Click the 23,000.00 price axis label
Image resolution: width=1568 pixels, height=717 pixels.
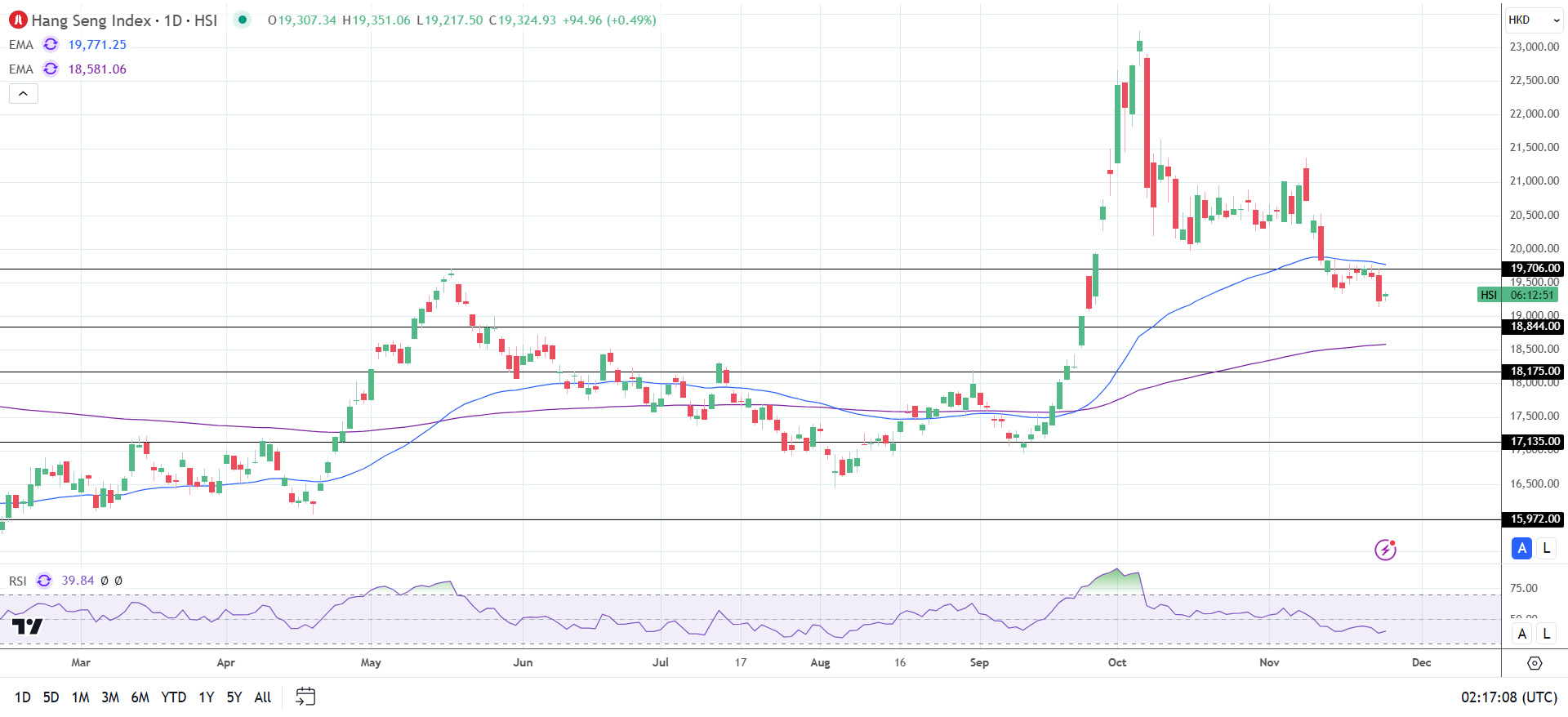[1535, 47]
